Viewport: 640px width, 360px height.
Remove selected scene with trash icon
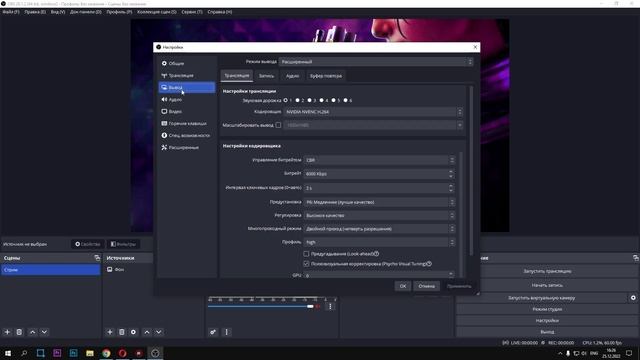(x=19, y=332)
